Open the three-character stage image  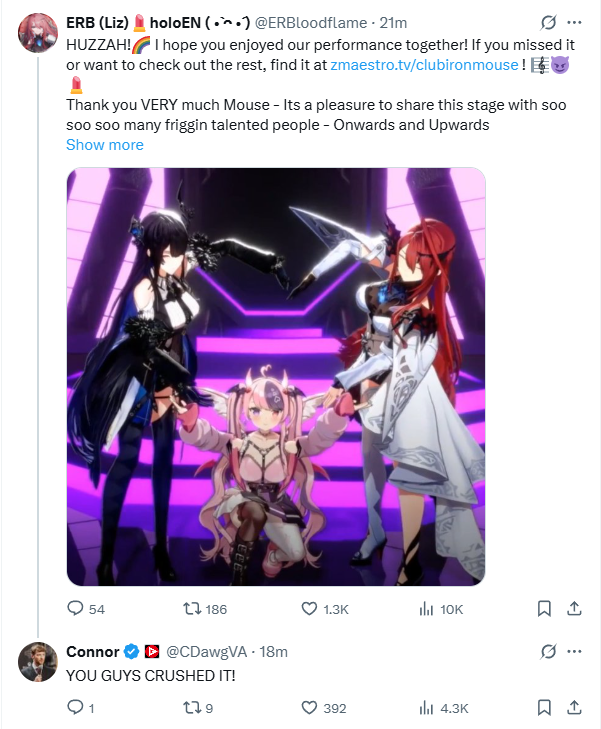pyautogui.click(x=276, y=376)
